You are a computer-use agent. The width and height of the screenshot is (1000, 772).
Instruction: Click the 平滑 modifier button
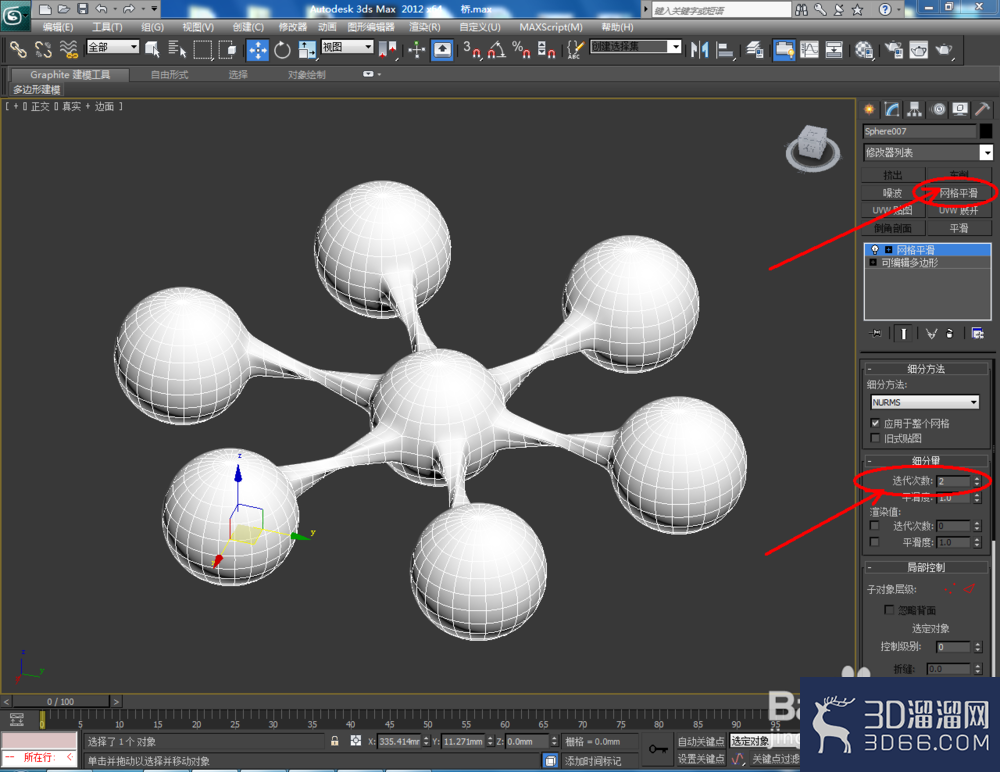click(959, 228)
